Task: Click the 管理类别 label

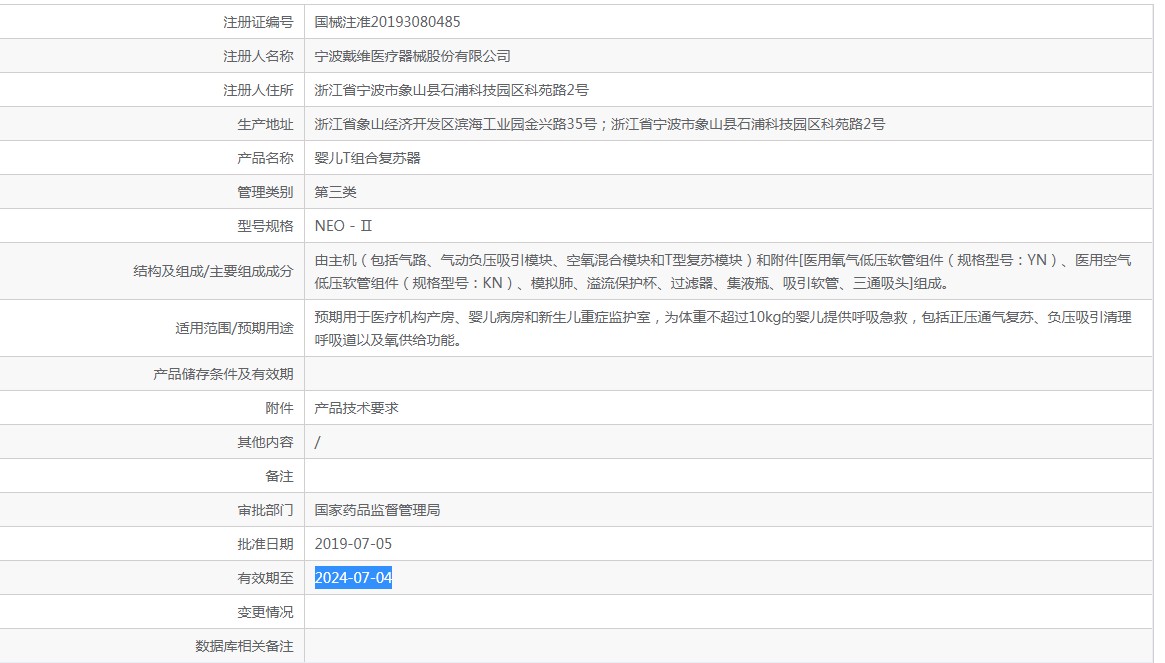Action: 265,193
